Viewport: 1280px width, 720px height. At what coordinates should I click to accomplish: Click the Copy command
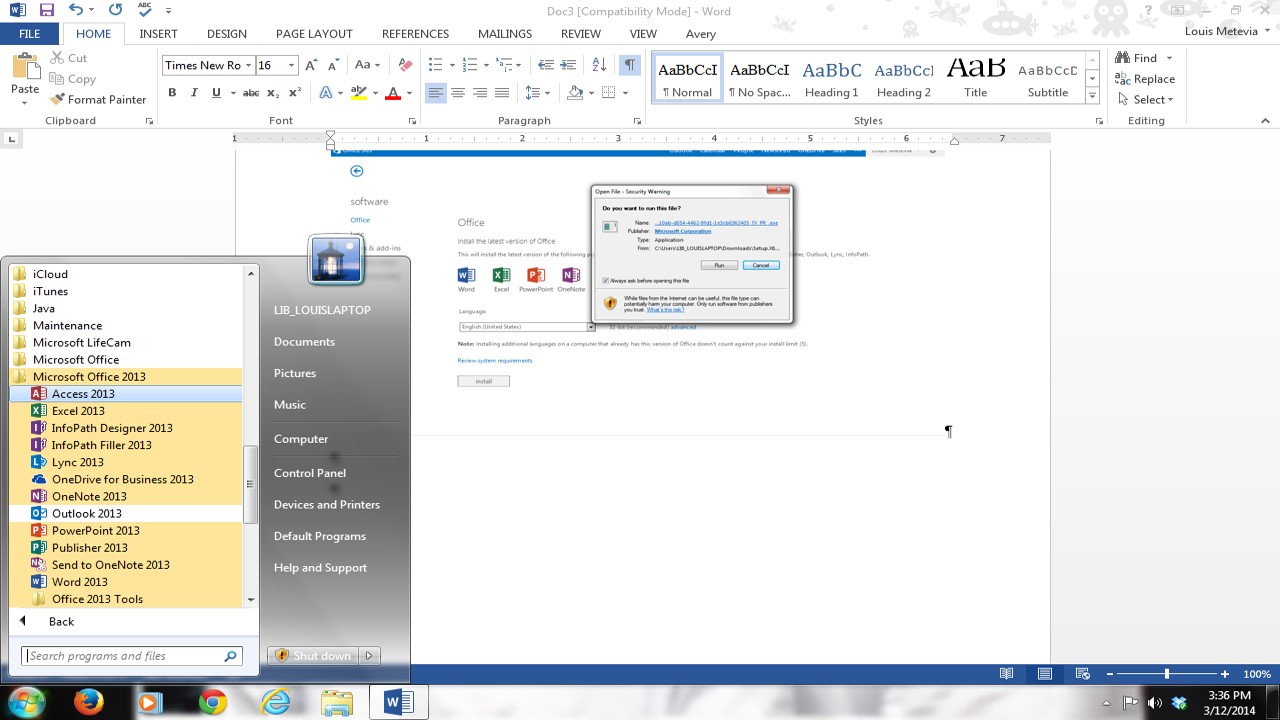73,79
